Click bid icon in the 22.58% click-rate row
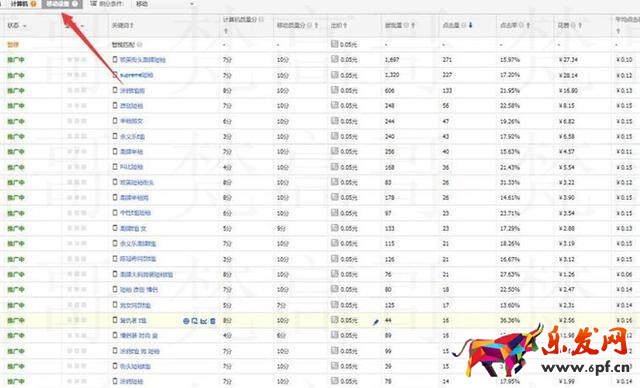 [335, 105]
